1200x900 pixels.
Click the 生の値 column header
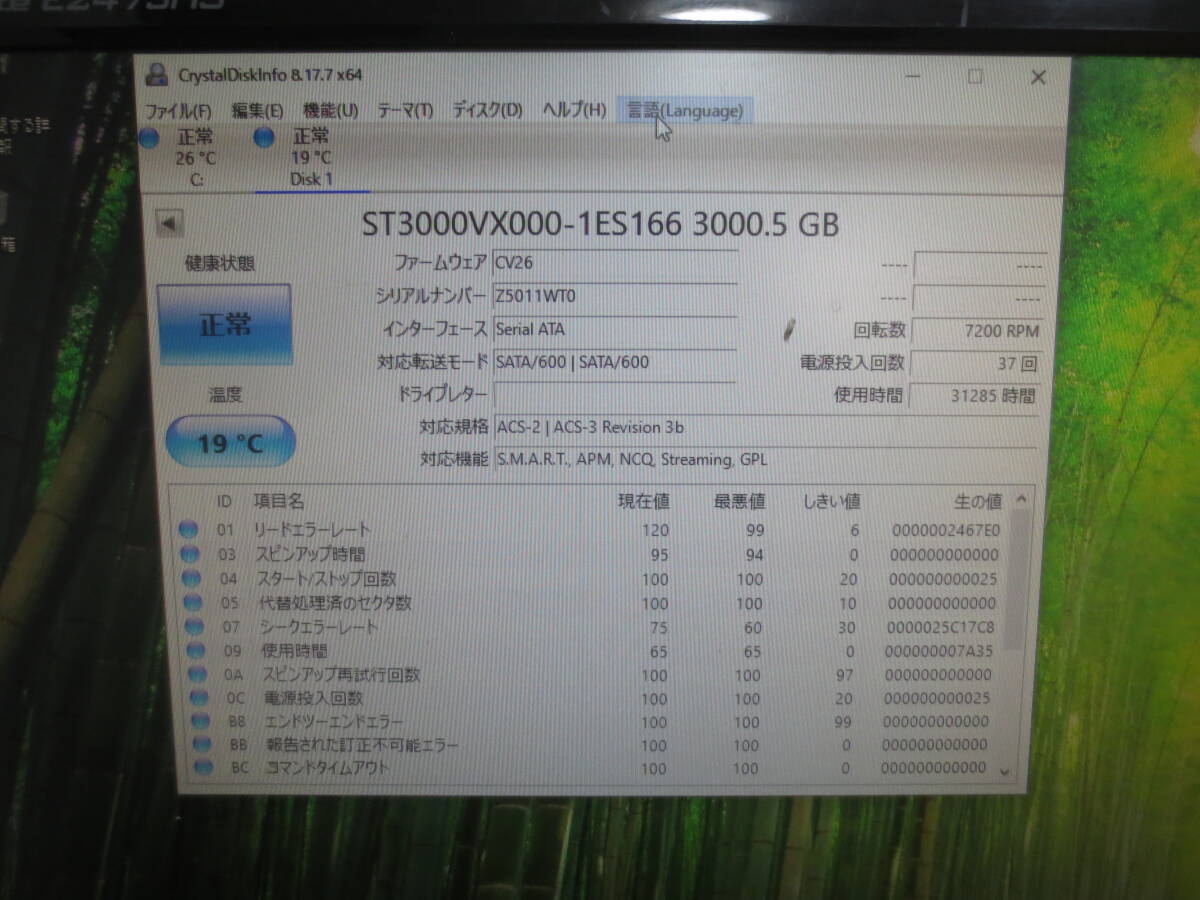click(977, 501)
